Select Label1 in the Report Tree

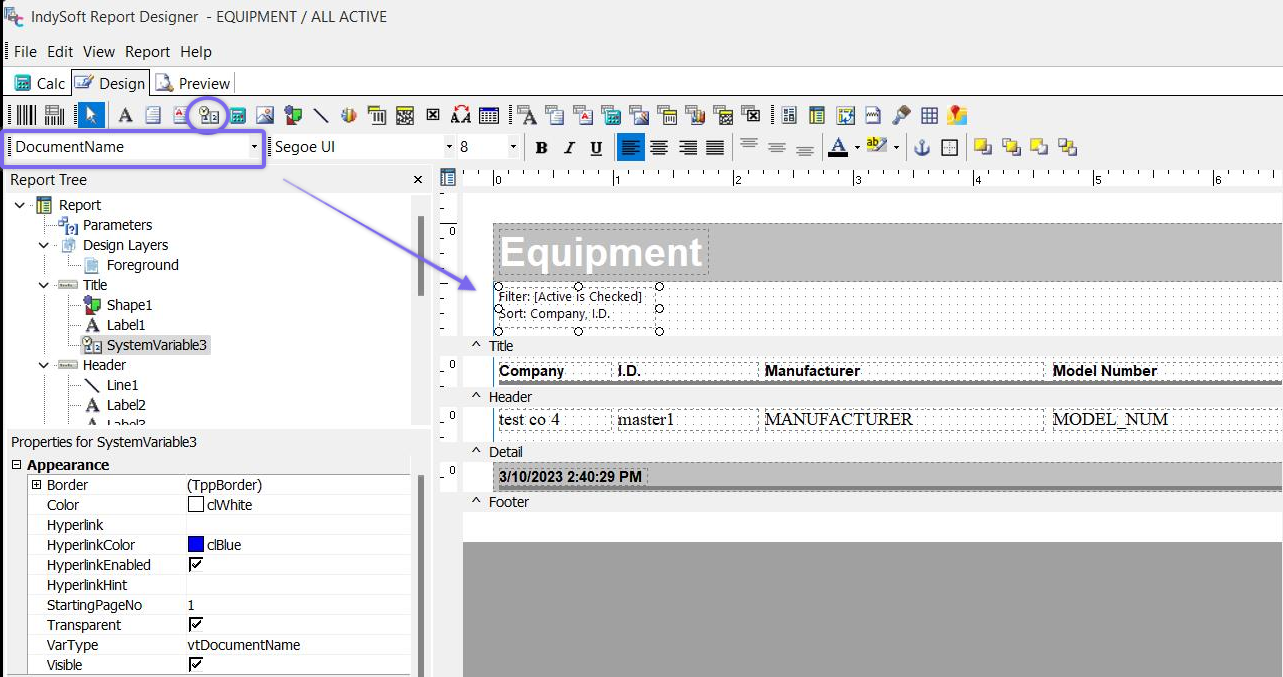tap(125, 325)
